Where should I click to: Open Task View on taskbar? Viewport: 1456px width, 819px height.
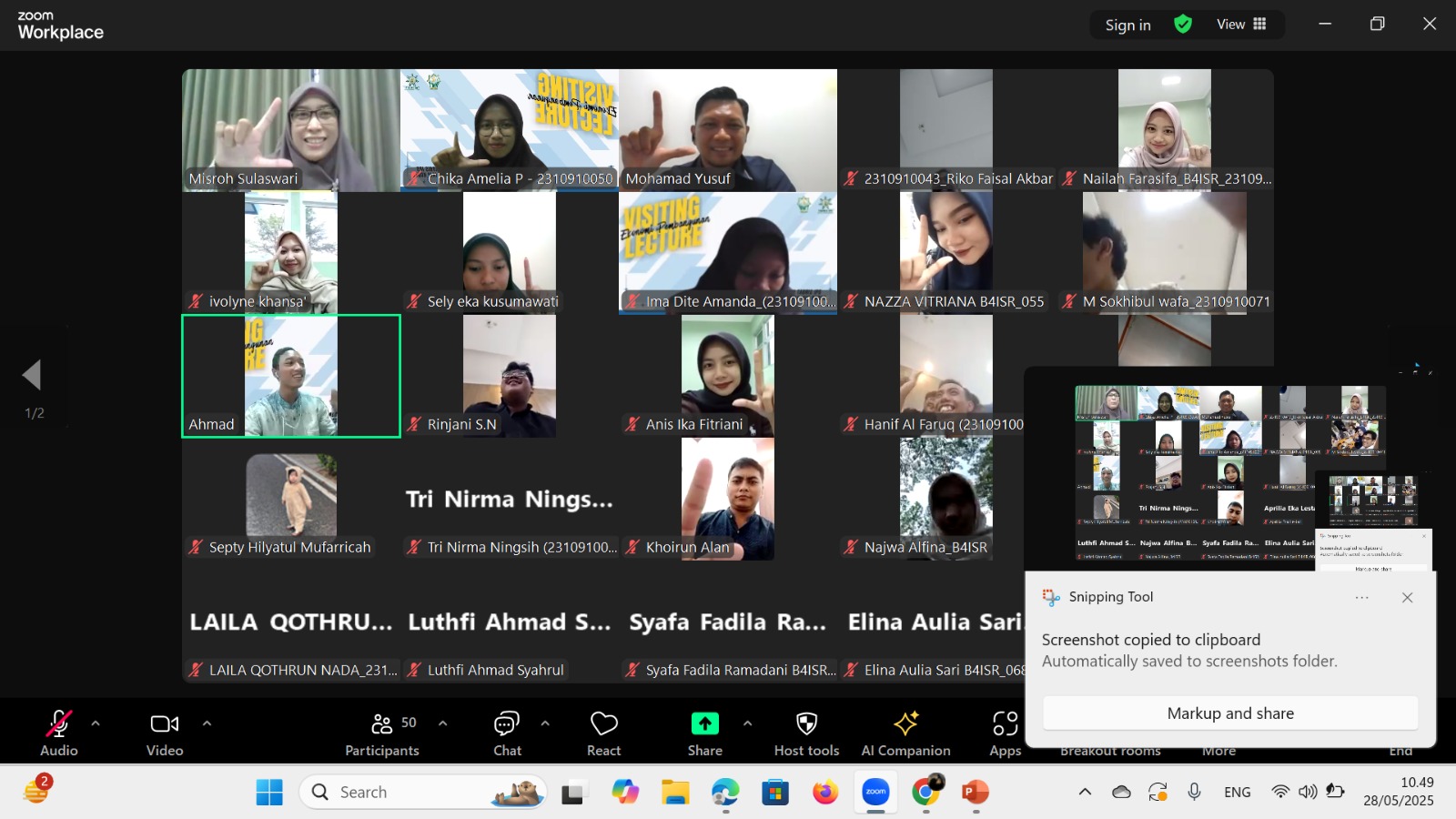(572, 793)
